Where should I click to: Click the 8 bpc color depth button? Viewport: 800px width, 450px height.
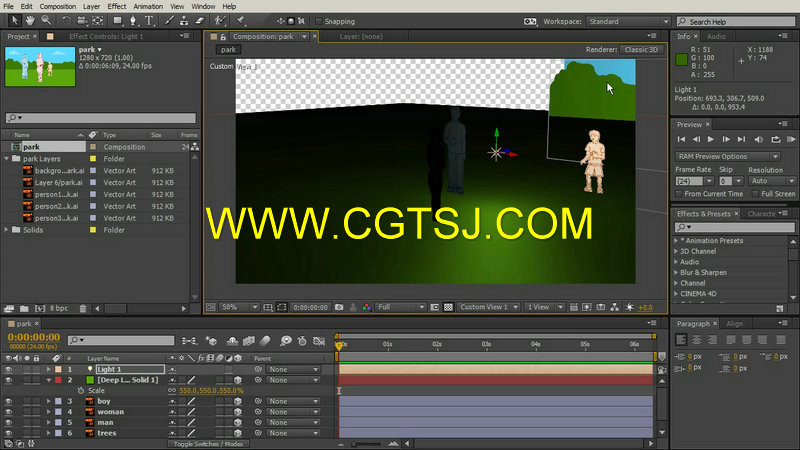pyautogui.click(x=59, y=308)
